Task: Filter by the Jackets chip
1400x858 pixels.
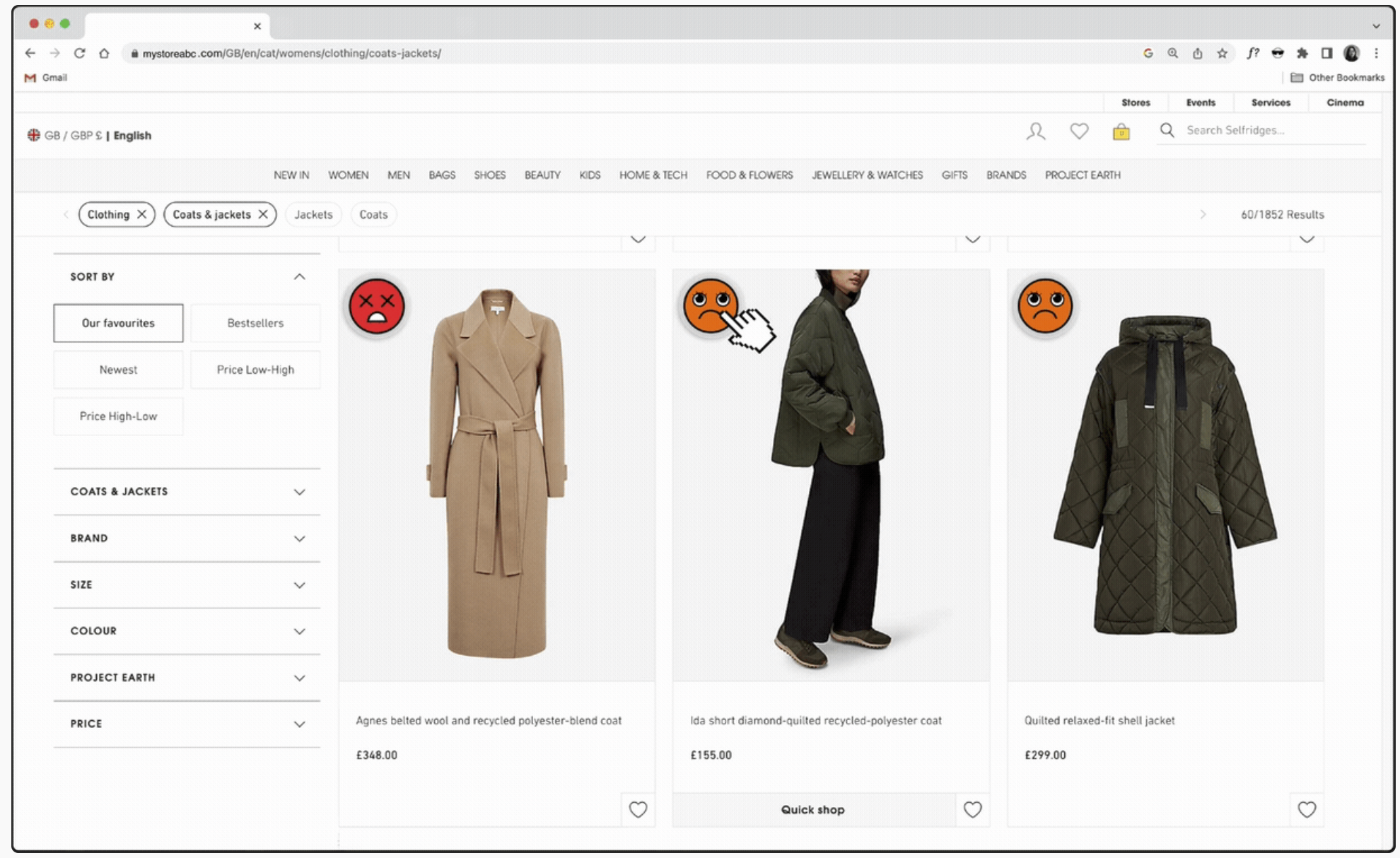Action: 313,214
